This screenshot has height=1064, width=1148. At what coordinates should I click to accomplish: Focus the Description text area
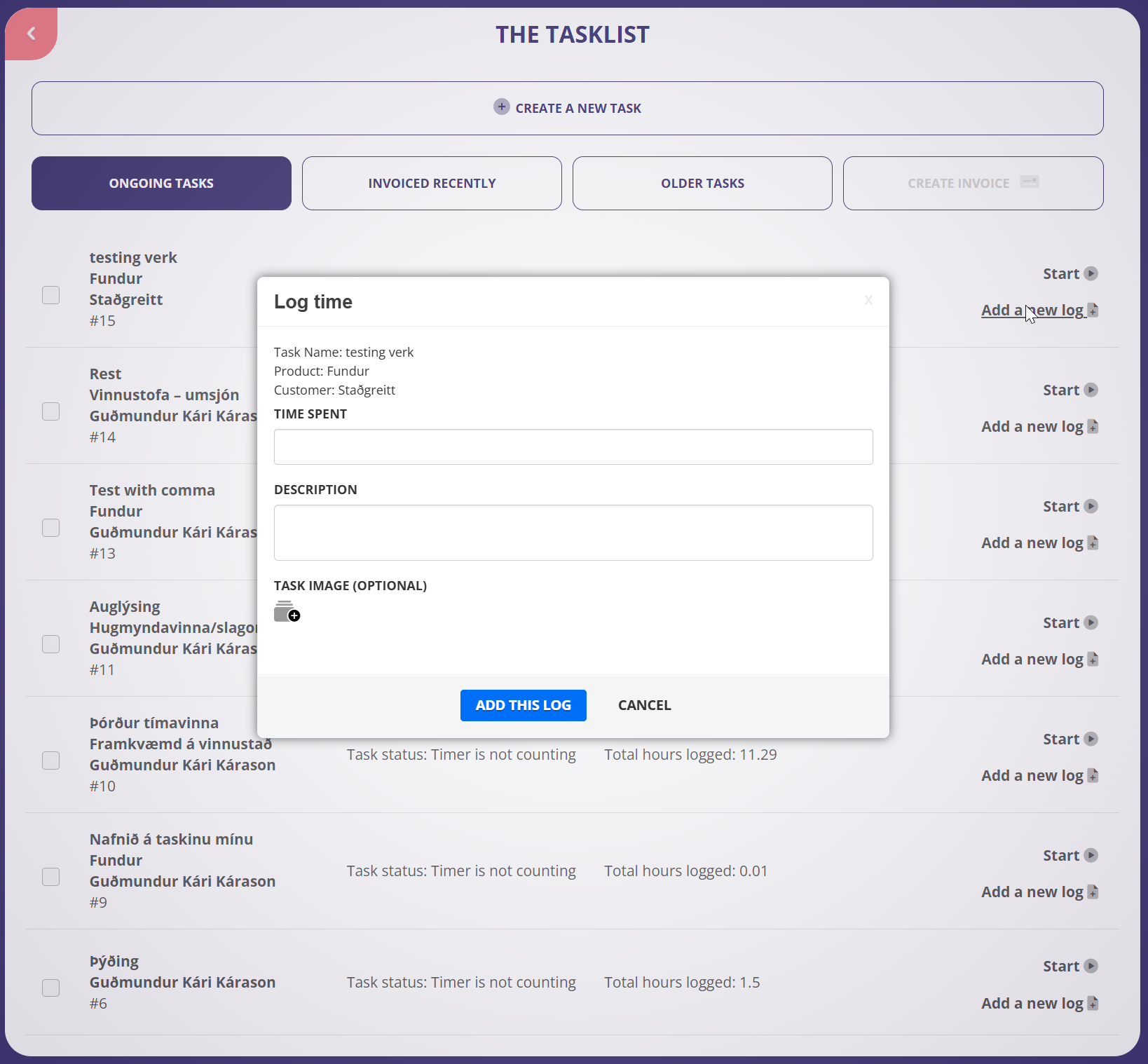pyautogui.click(x=573, y=533)
